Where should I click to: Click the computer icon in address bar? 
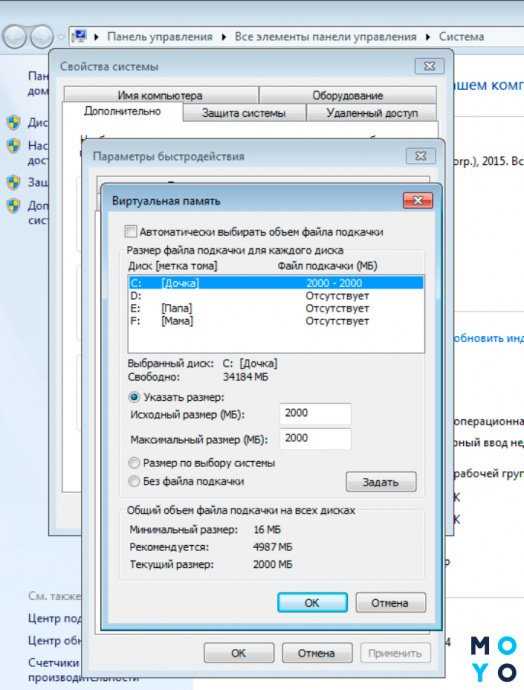tap(79, 36)
